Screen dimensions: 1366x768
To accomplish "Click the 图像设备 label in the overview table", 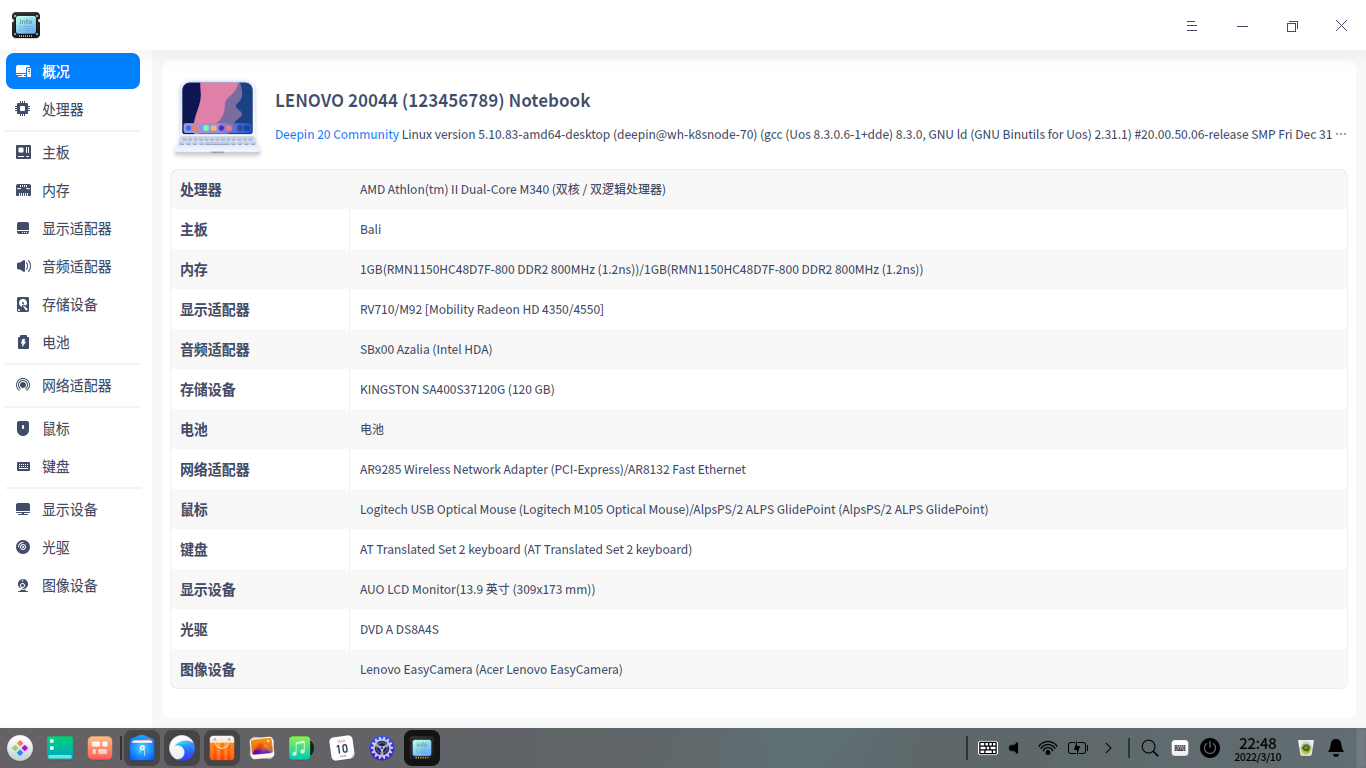I will tap(208, 669).
